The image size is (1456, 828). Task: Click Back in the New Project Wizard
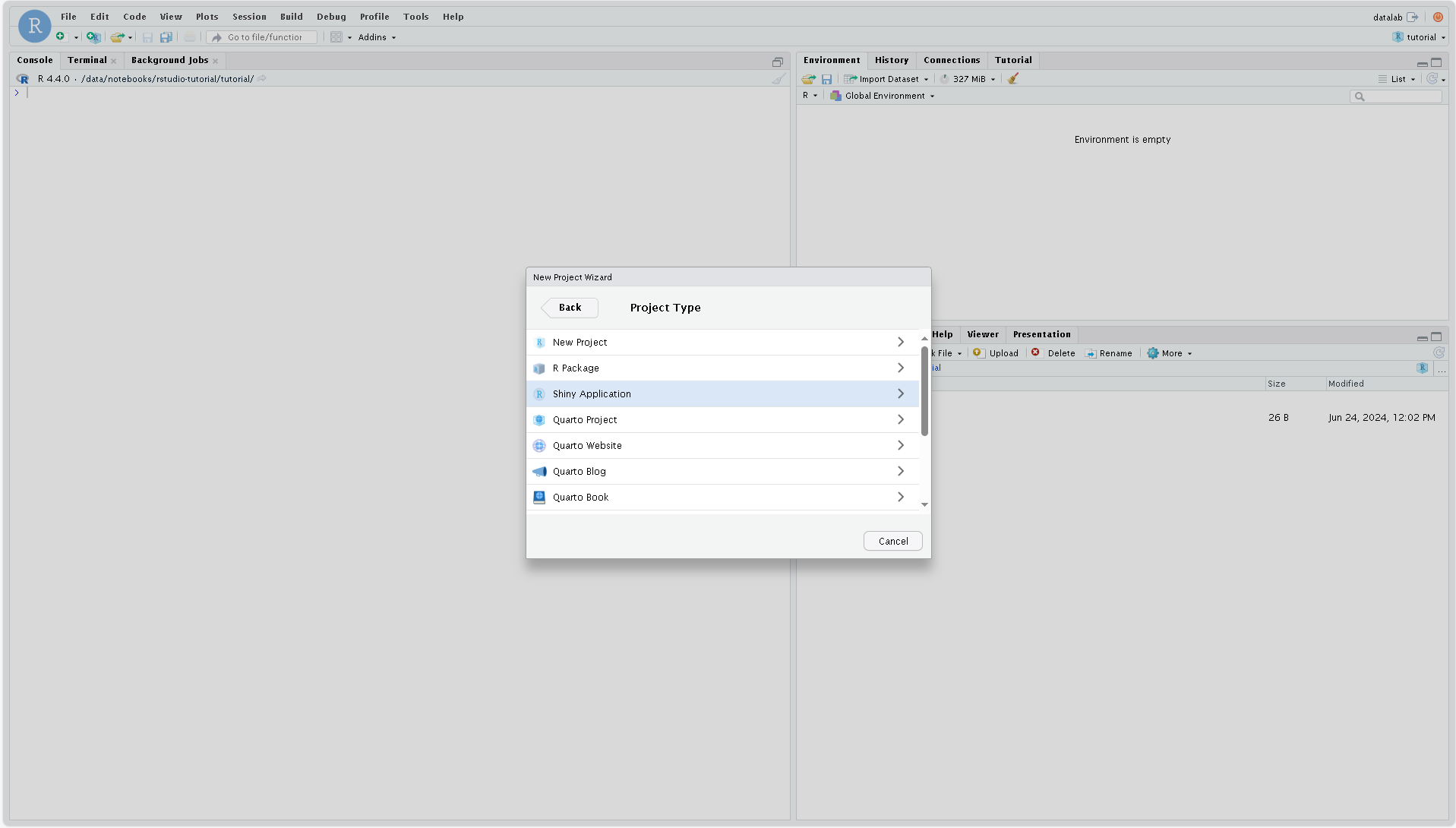click(569, 308)
